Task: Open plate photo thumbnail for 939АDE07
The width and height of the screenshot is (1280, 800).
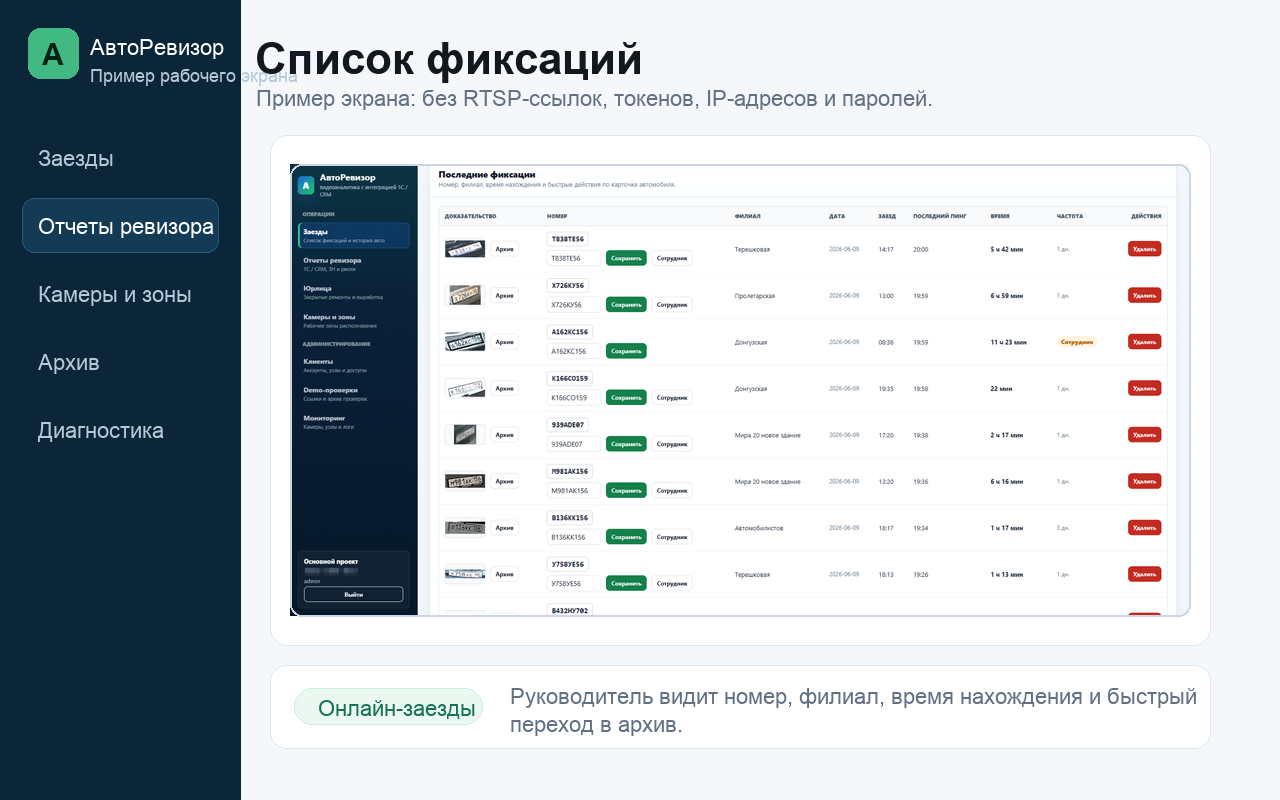Action: pos(465,435)
